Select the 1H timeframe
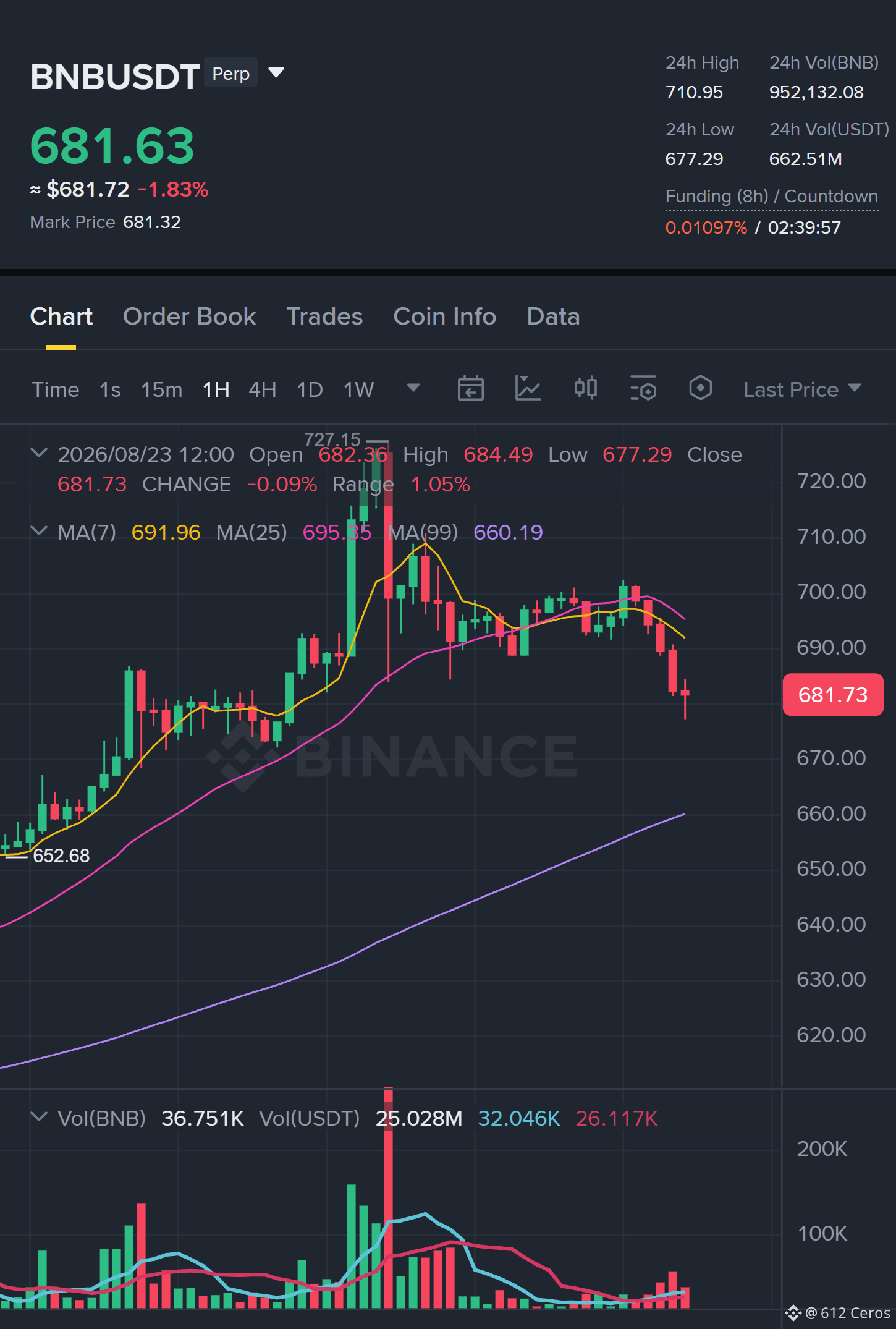 pyautogui.click(x=216, y=389)
